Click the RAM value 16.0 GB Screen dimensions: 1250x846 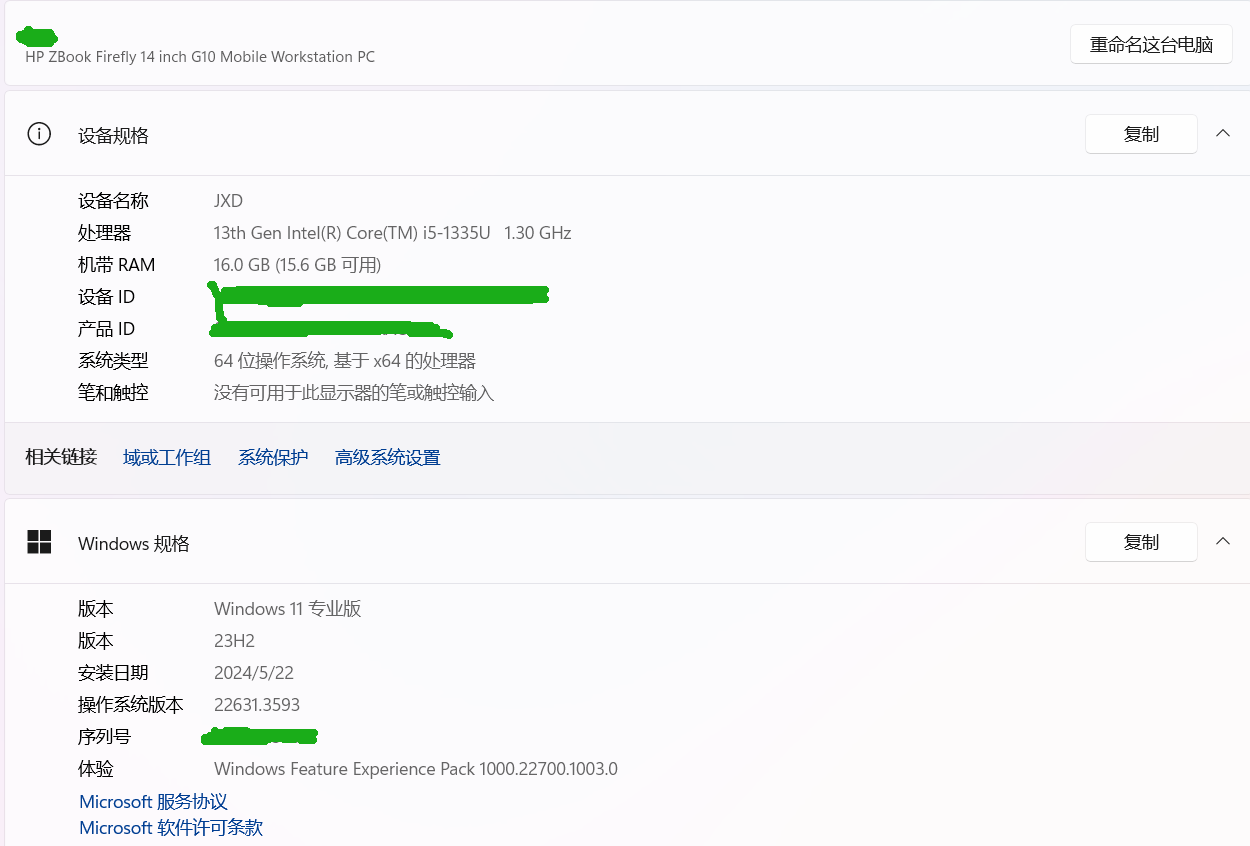297,265
